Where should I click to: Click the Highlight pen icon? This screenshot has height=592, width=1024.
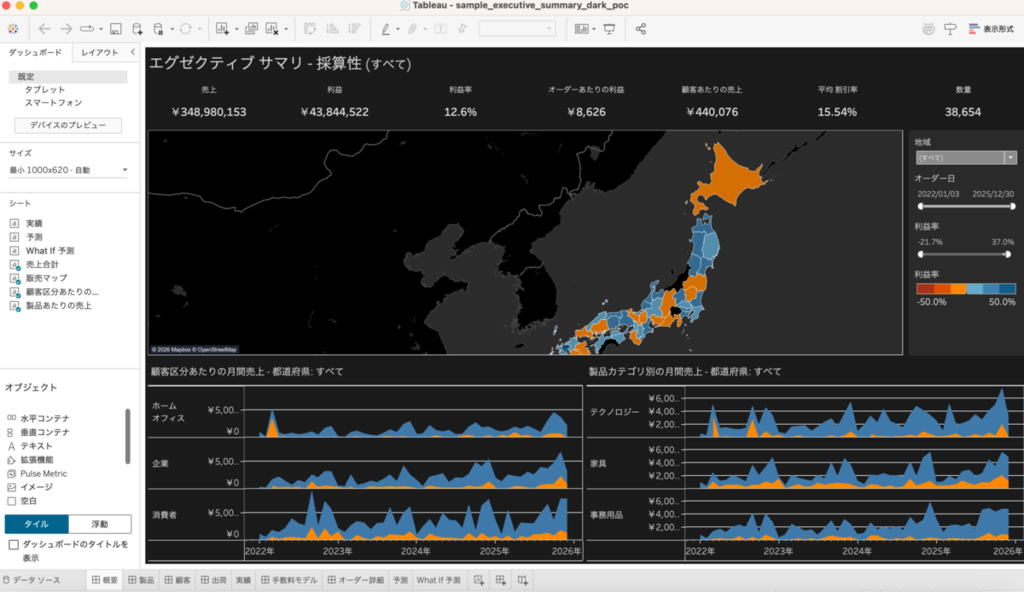386,29
